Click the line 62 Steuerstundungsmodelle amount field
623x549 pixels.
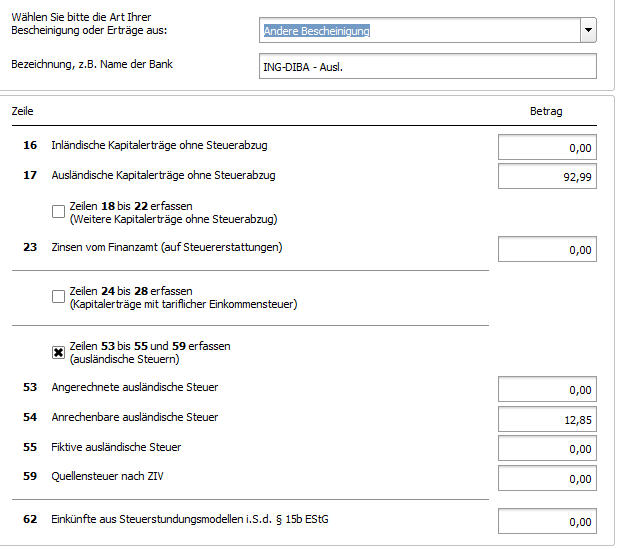547,521
